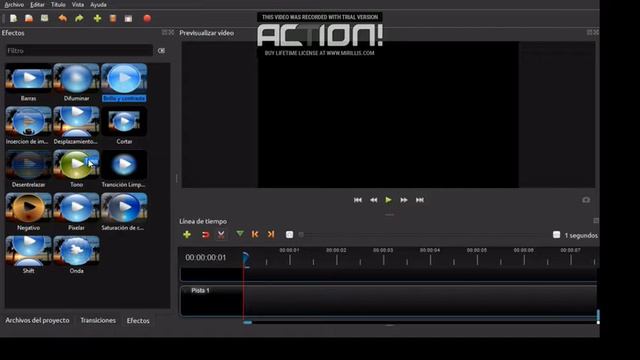
Task: Focus the Filtro search field
Action: point(79,51)
